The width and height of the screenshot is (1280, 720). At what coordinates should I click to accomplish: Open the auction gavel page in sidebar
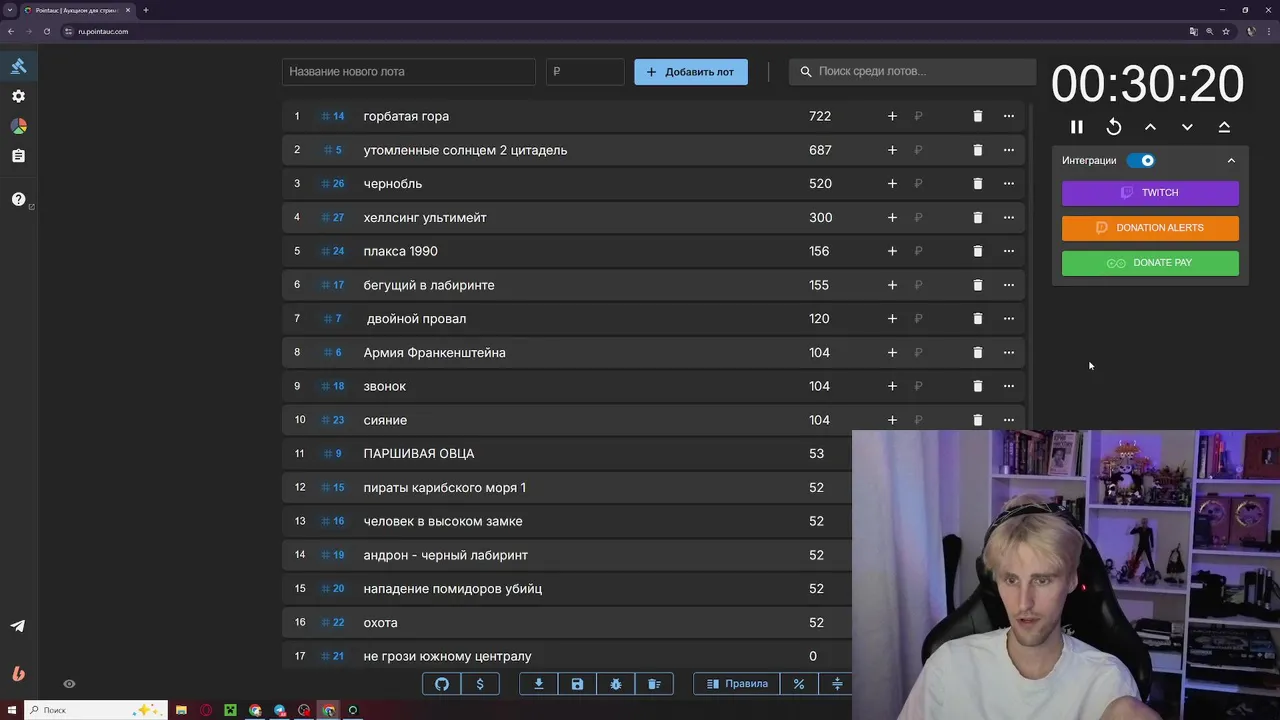[18, 66]
